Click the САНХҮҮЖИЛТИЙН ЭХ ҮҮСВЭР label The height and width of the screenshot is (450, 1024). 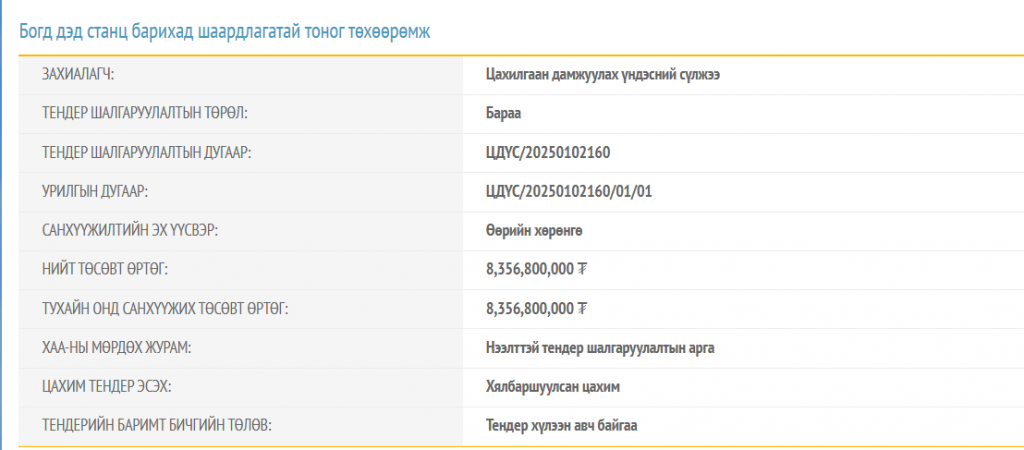[x=130, y=230]
